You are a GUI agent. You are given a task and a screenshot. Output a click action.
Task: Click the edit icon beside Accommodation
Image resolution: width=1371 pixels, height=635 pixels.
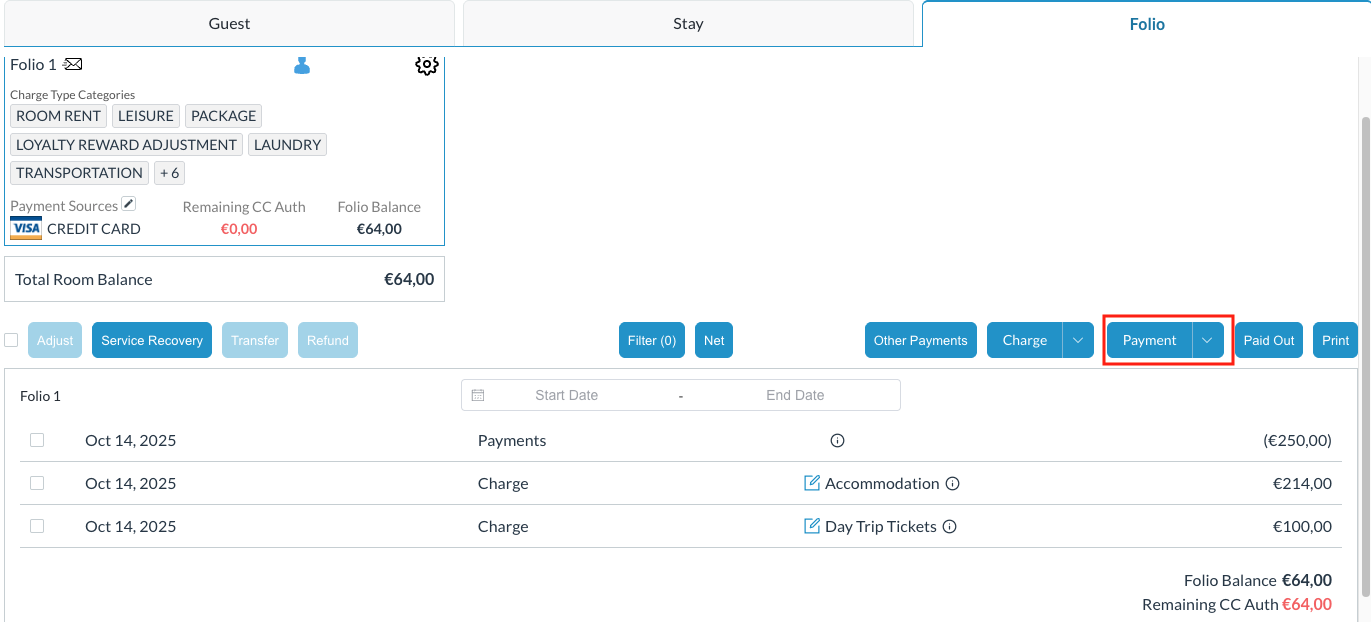pyautogui.click(x=812, y=484)
